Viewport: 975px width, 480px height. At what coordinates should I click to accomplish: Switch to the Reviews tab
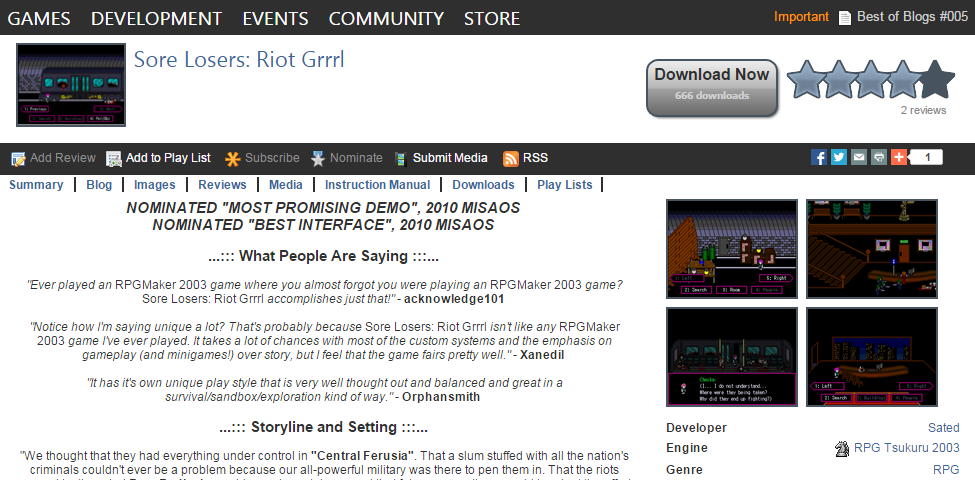click(x=222, y=185)
